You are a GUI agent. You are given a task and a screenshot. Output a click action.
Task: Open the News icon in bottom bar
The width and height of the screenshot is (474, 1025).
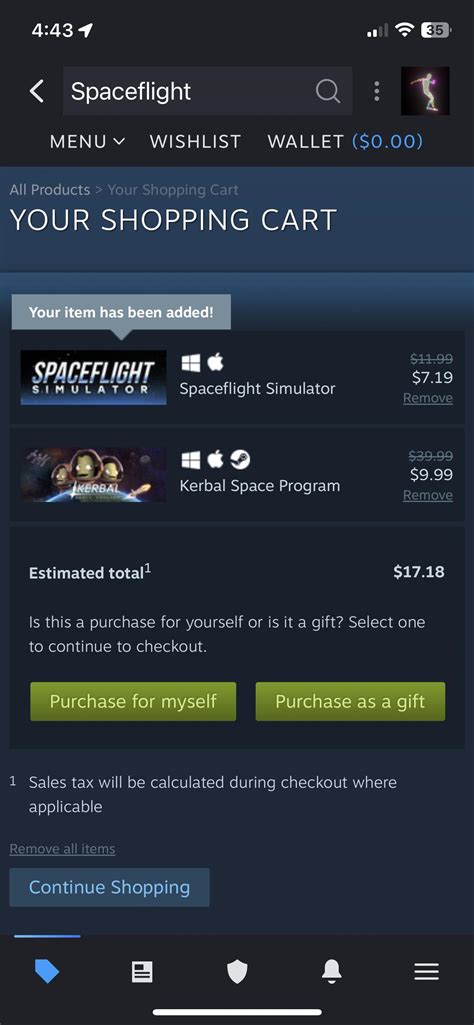click(x=142, y=973)
